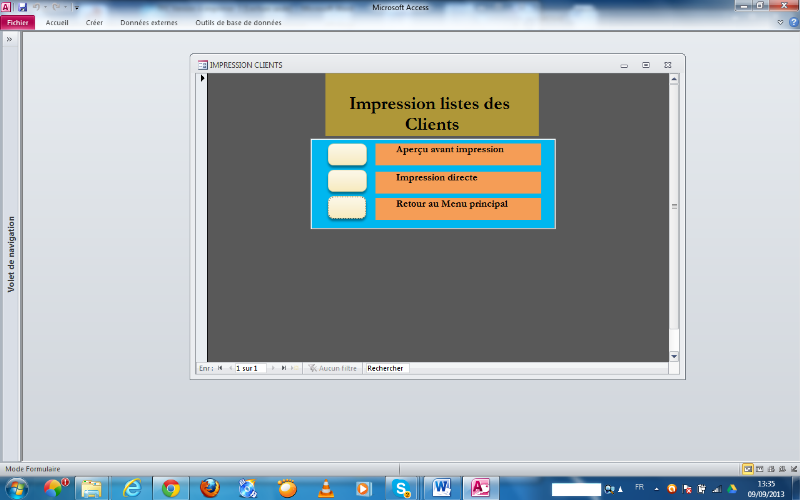Open the Données externes tab
This screenshot has height=500, width=800.
tap(149, 22)
